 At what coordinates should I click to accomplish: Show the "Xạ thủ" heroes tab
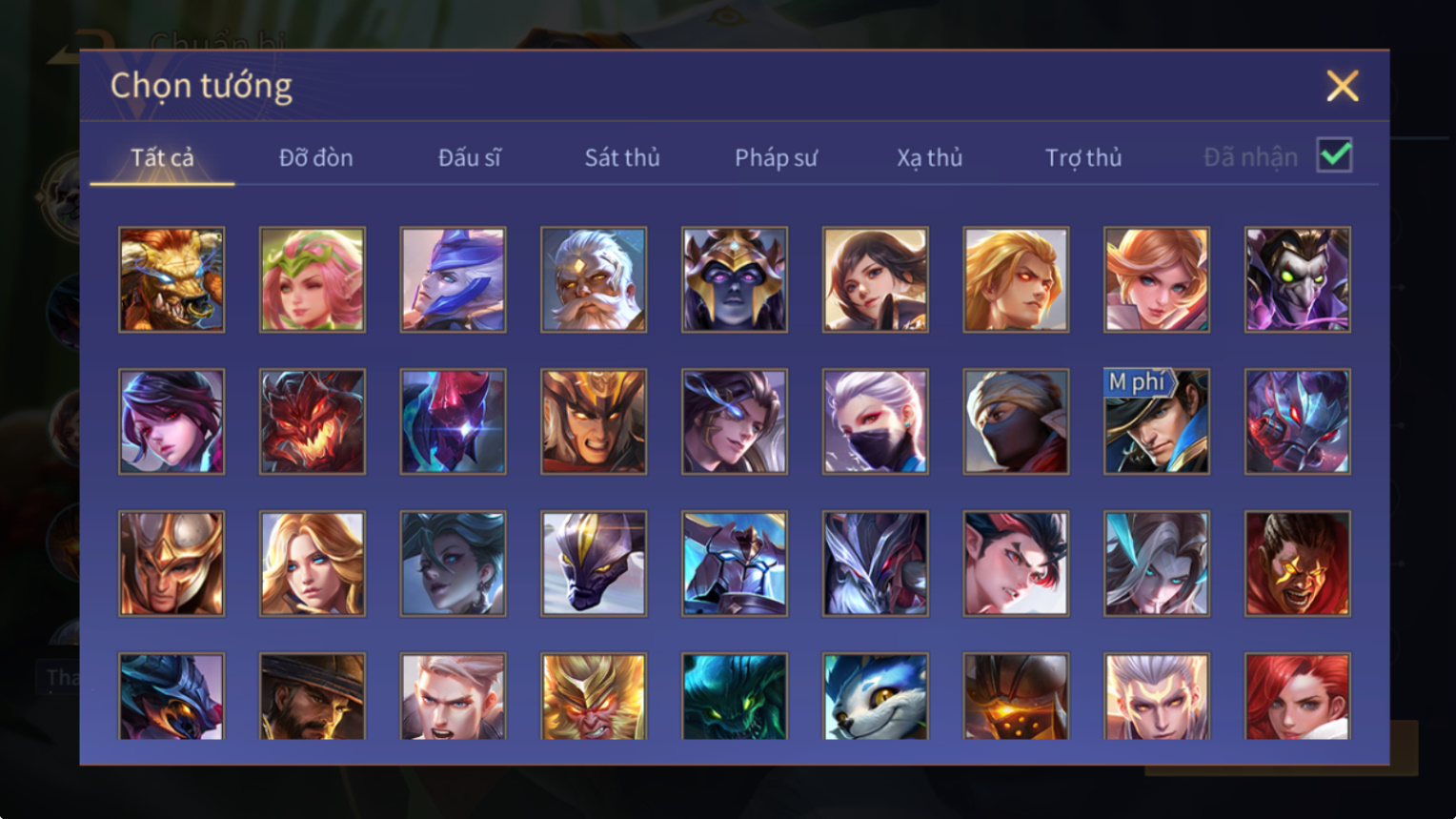click(x=929, y=157)
